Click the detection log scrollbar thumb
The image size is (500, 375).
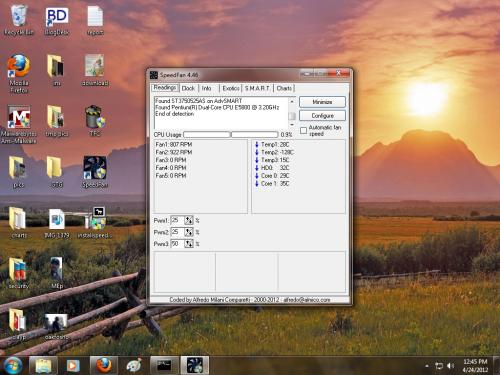[292, 116]
